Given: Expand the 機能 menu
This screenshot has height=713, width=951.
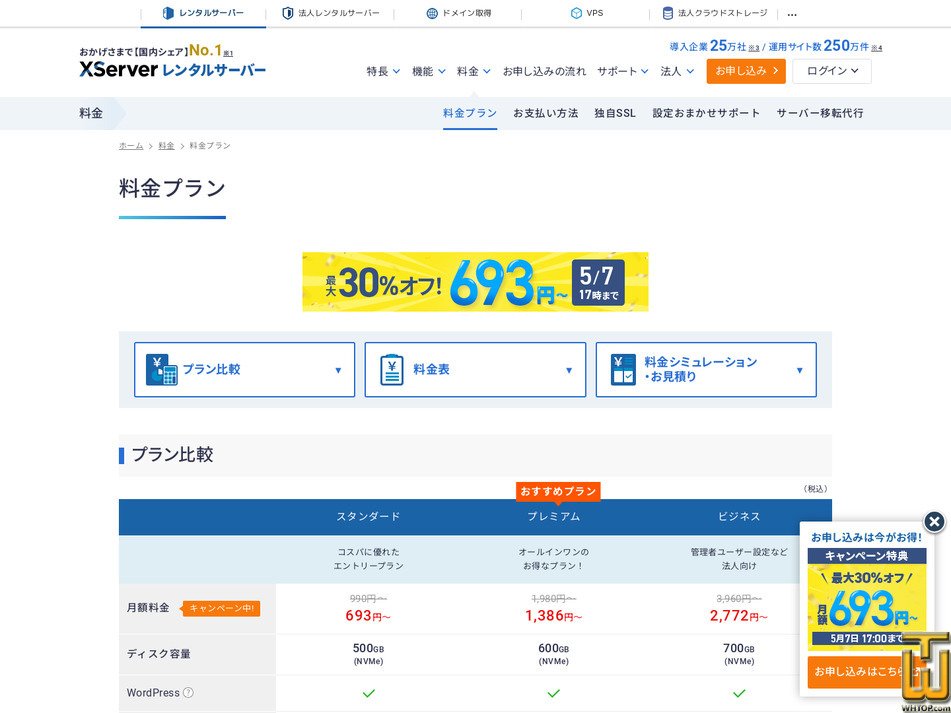Looking at the screenshot, I should point(429,72).
